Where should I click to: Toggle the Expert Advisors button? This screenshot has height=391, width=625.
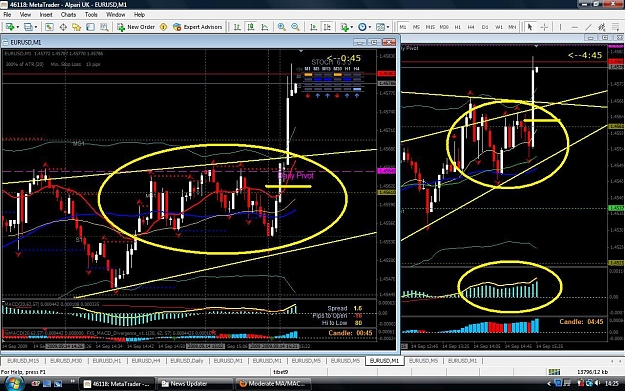click(x=198, y=27)
